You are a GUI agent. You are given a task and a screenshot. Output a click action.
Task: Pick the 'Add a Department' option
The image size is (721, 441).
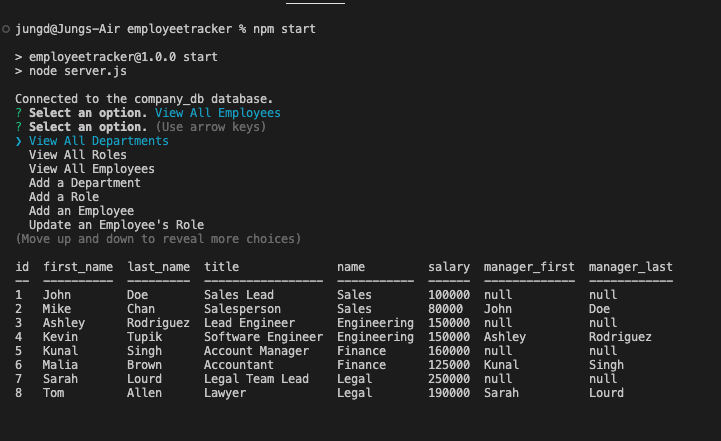click(85, 183)
